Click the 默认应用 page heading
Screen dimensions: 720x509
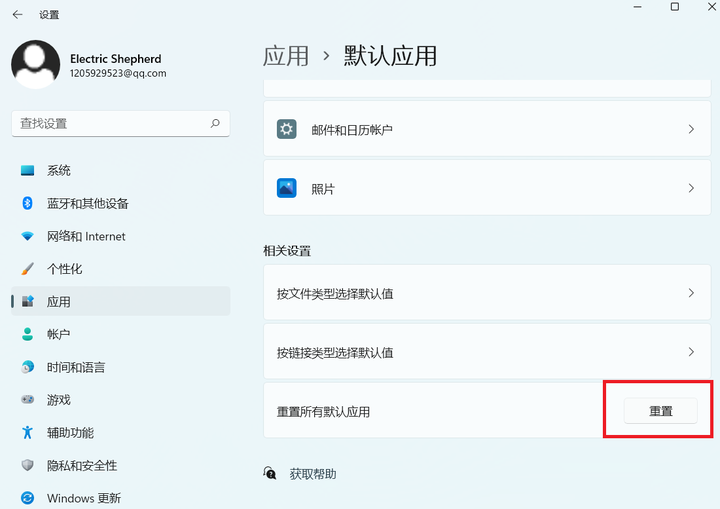[390, 56]
